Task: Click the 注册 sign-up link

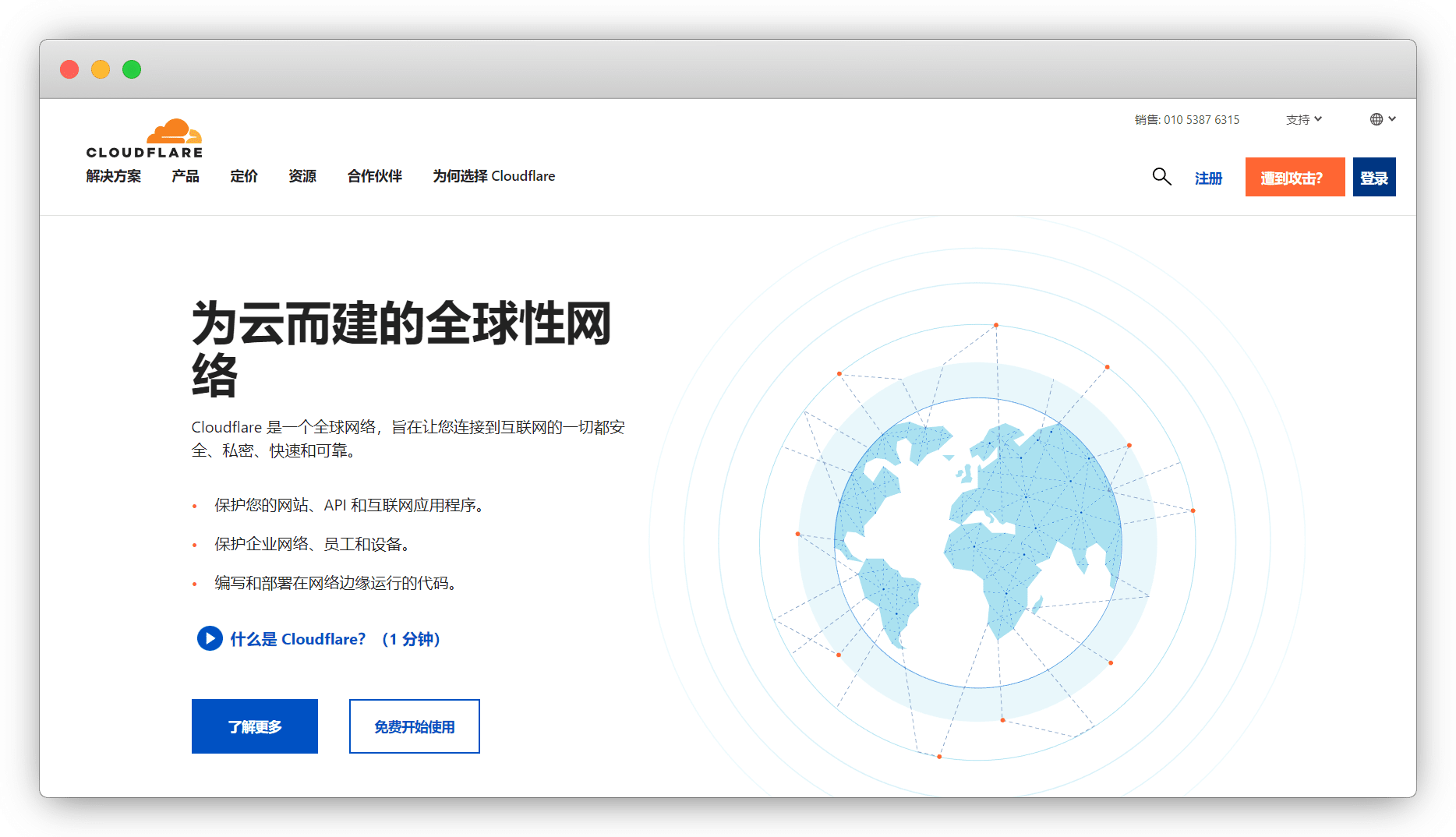Action: point(1208,178)
